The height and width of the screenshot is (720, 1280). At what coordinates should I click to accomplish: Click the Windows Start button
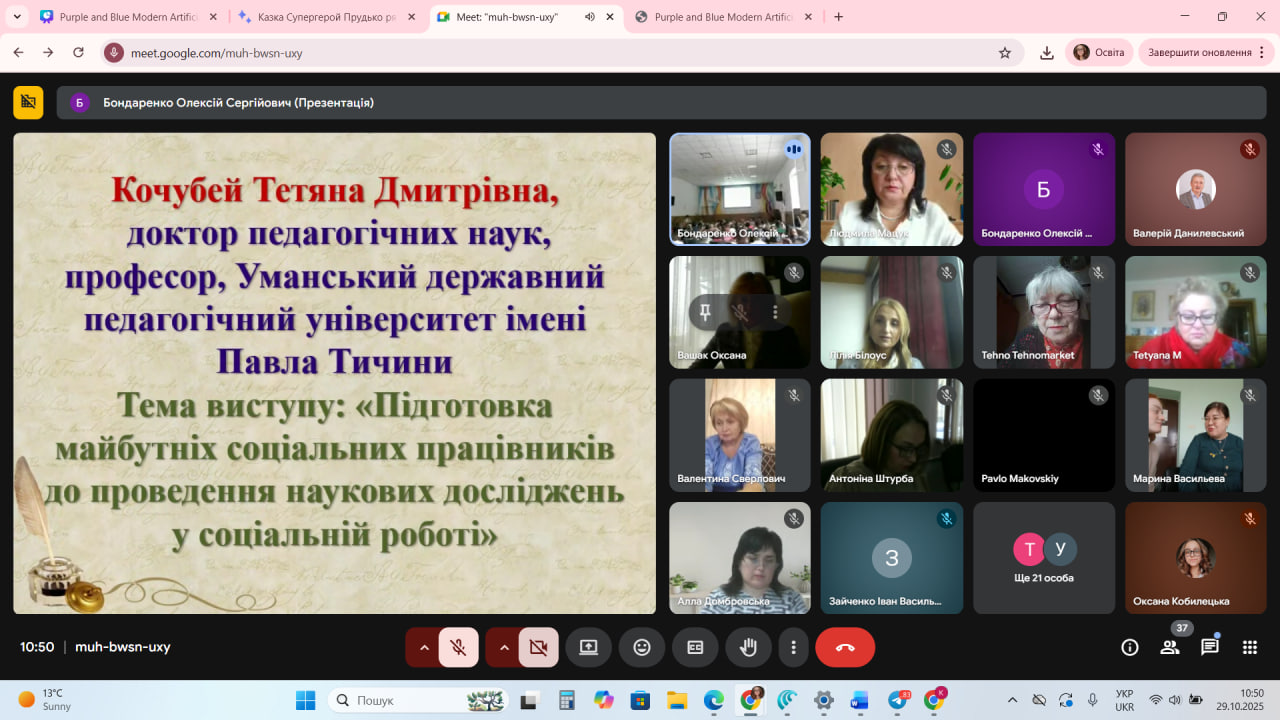click(x=305, y=700)
